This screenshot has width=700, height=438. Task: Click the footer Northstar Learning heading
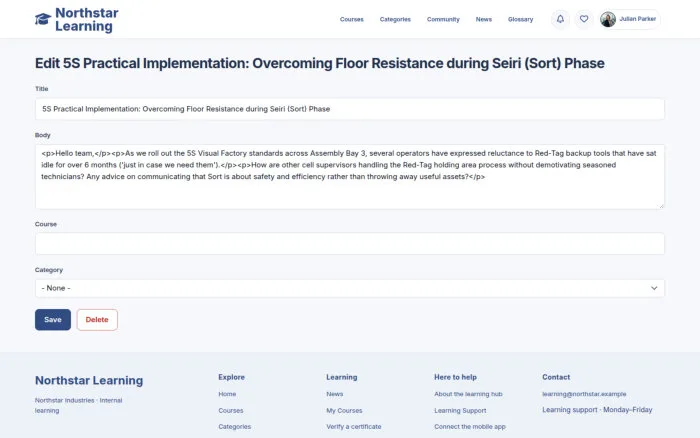pyautogui.click(x=89, y=380)
